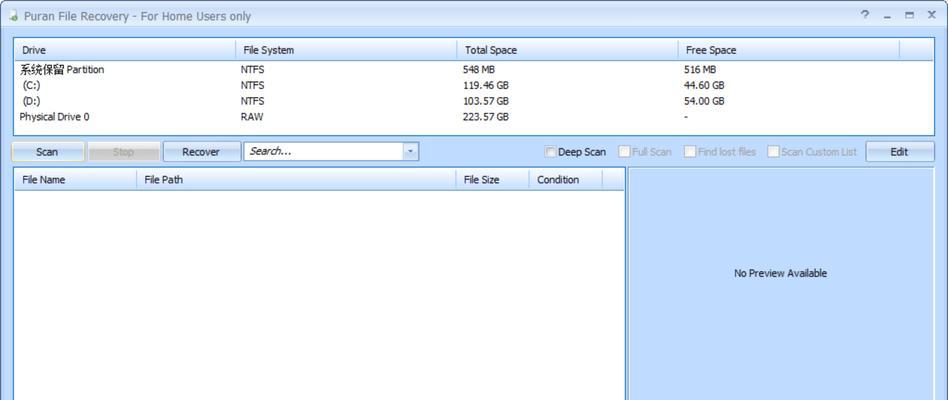This screenshot has width=948, height=400.
Task: Click the Puran File Recovery app icon
Action: 13,16
